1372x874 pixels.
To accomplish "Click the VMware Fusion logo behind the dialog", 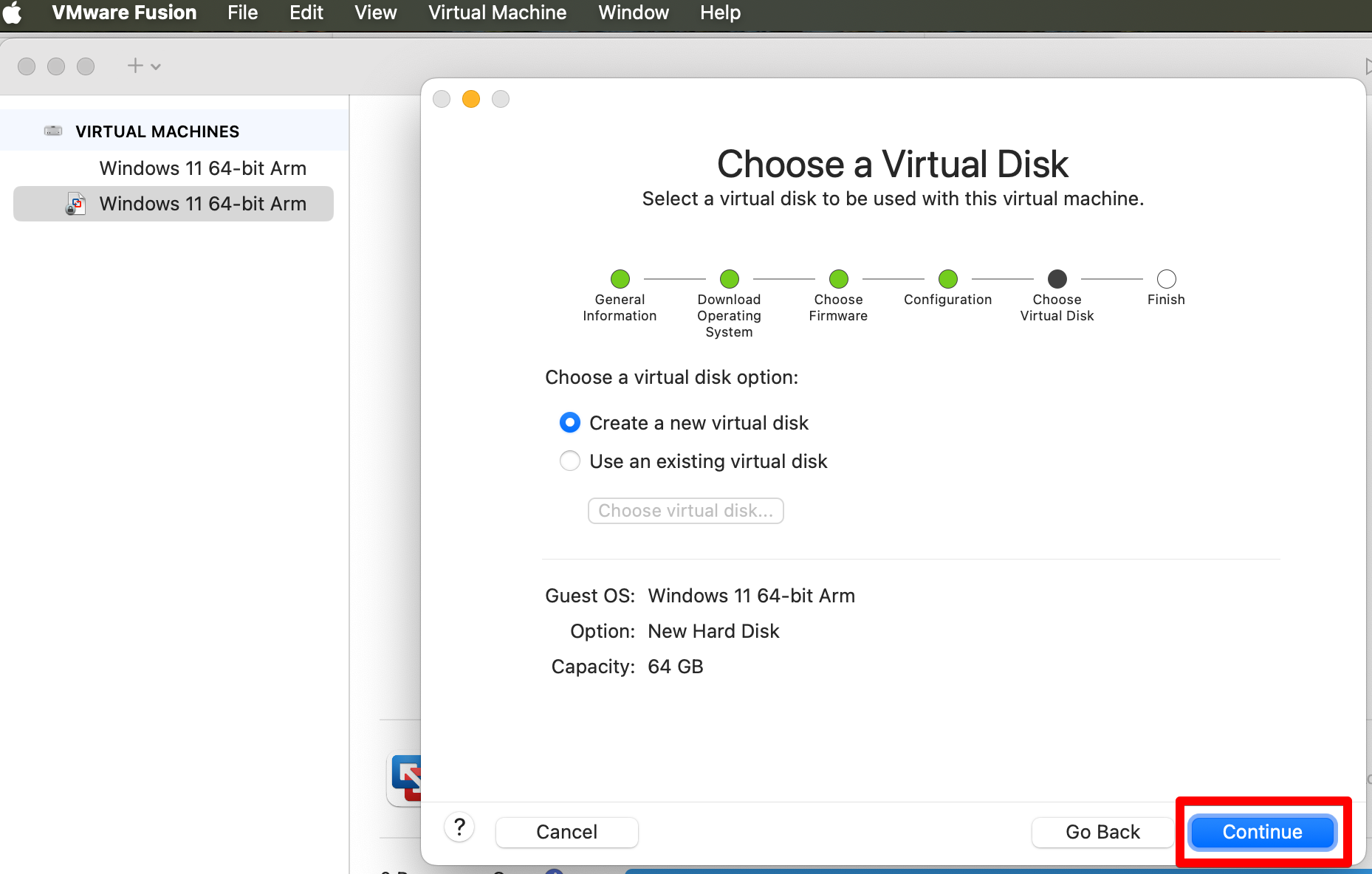I will tap(405, 779).
